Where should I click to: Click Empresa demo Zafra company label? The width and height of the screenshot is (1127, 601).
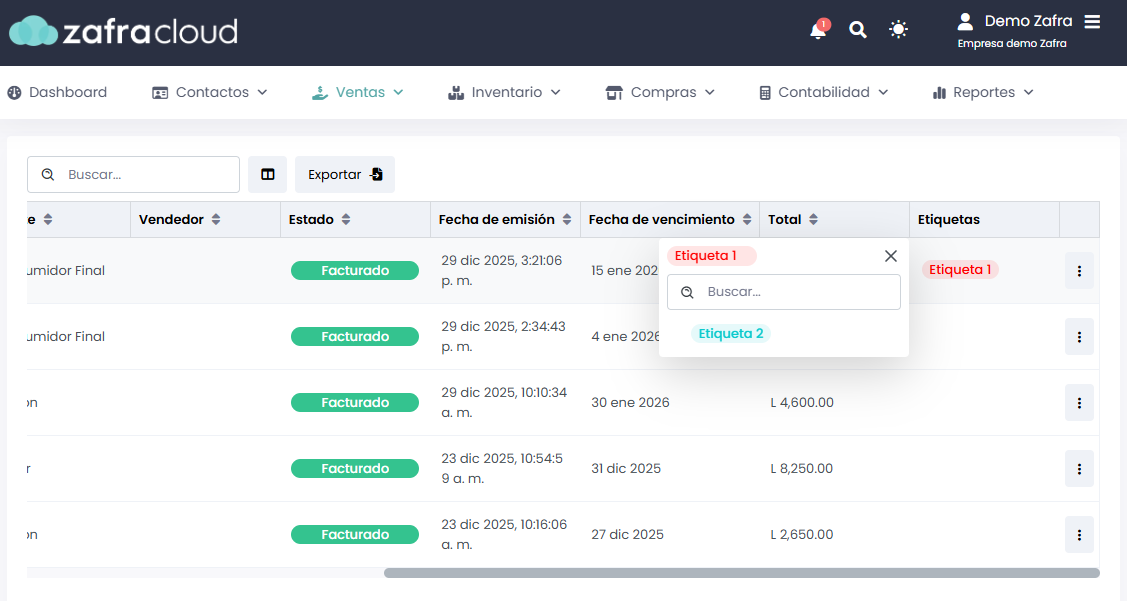(1012, 44)
